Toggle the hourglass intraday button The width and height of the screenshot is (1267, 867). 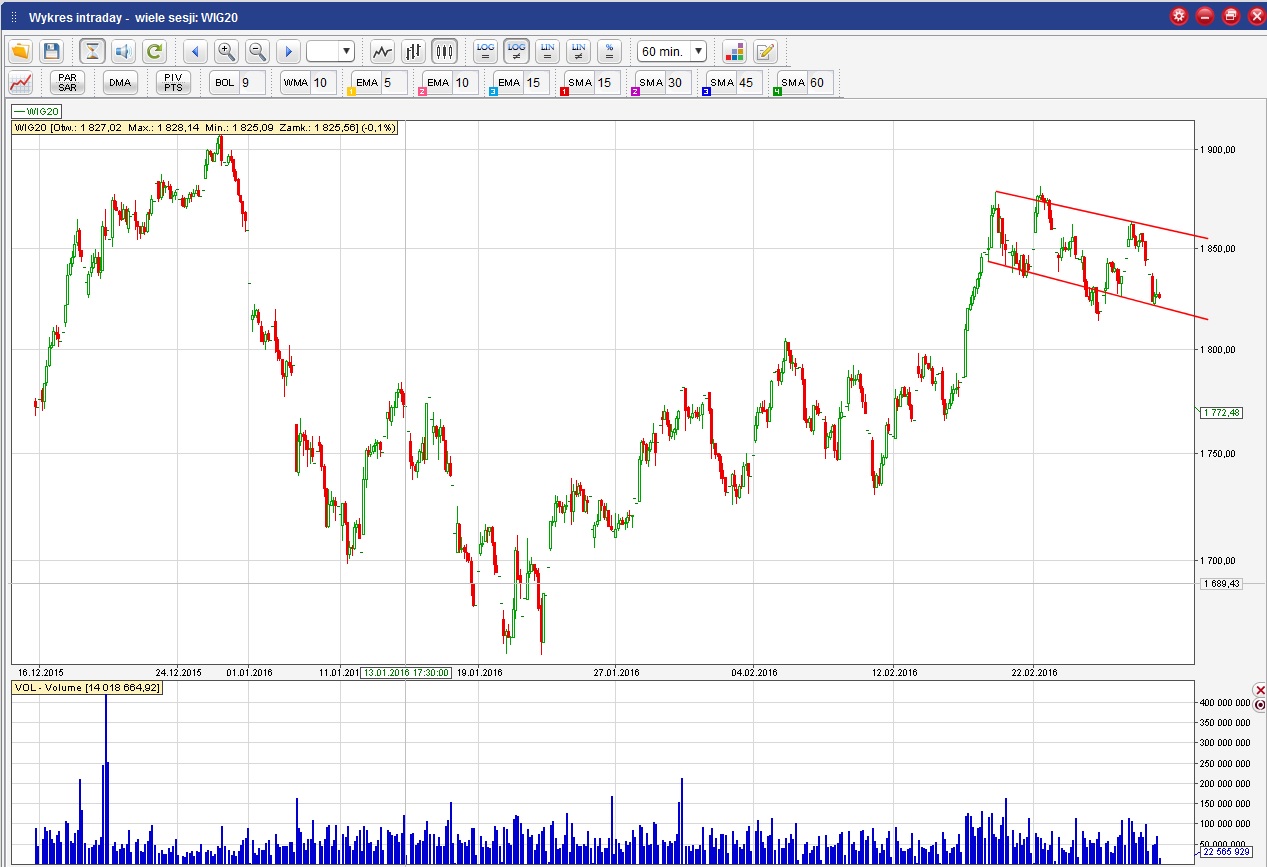(92, 51)
